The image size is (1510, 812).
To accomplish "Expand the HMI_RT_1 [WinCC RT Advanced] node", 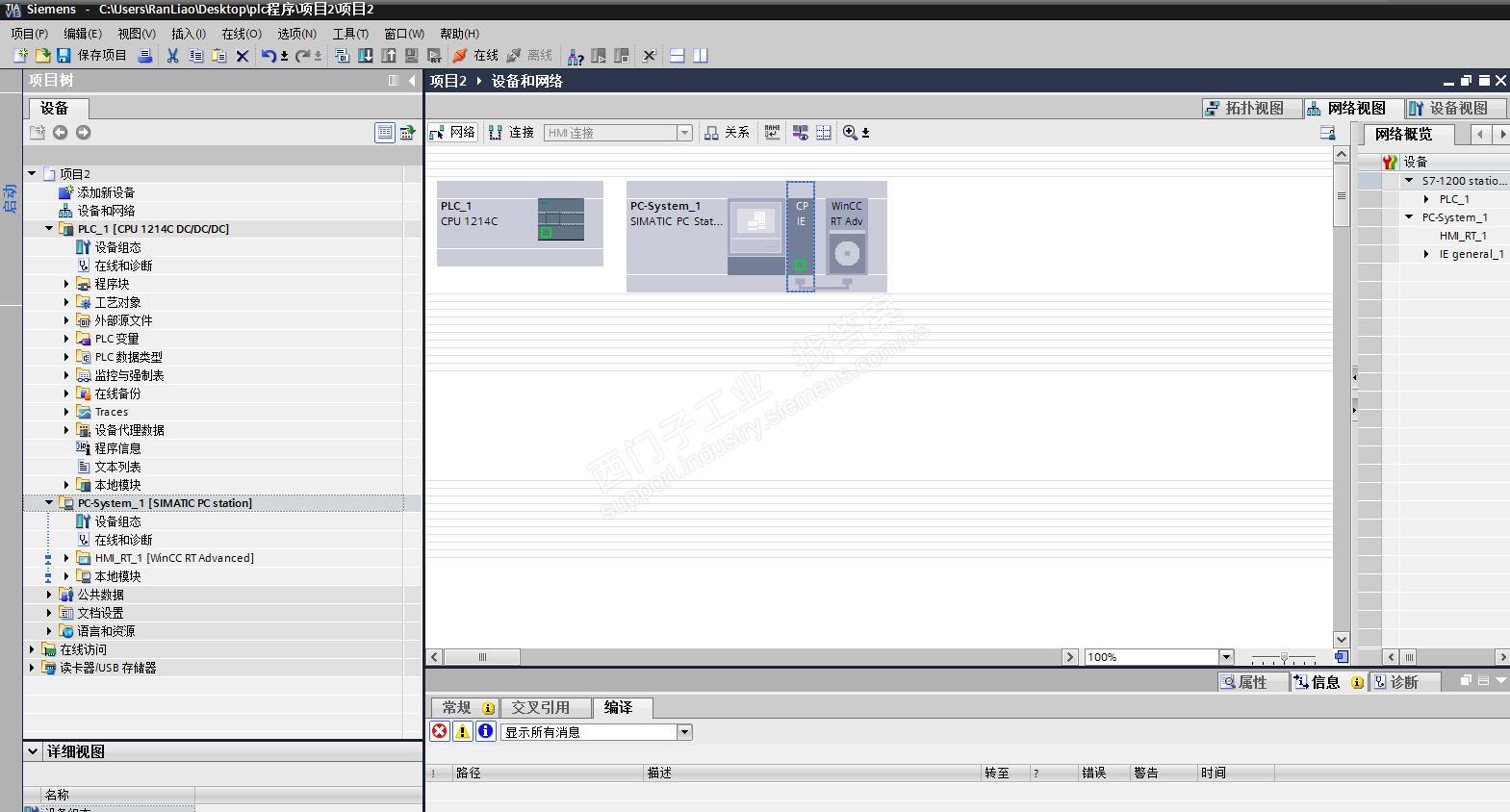I will (x=66, y=558).
